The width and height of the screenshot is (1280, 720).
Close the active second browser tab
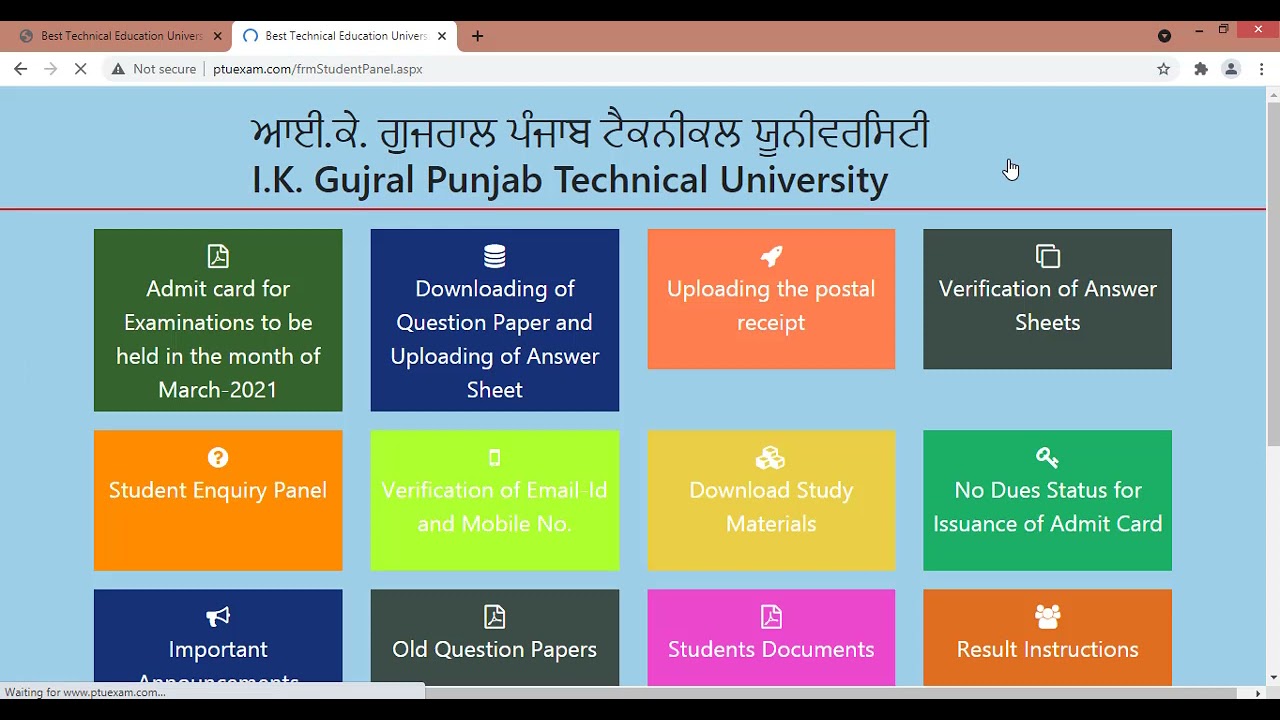pyautogui.click(x=442, y=36)
